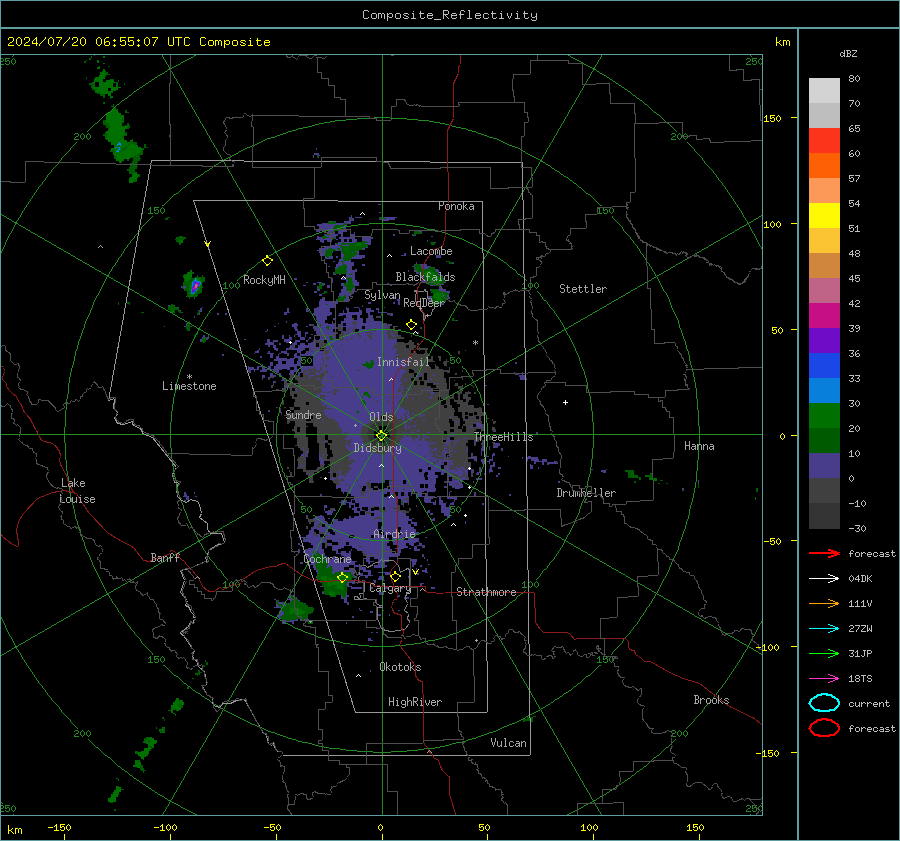
Task: Select the dark orange 60-57 dBZ swatch
Action: [824, 166]
